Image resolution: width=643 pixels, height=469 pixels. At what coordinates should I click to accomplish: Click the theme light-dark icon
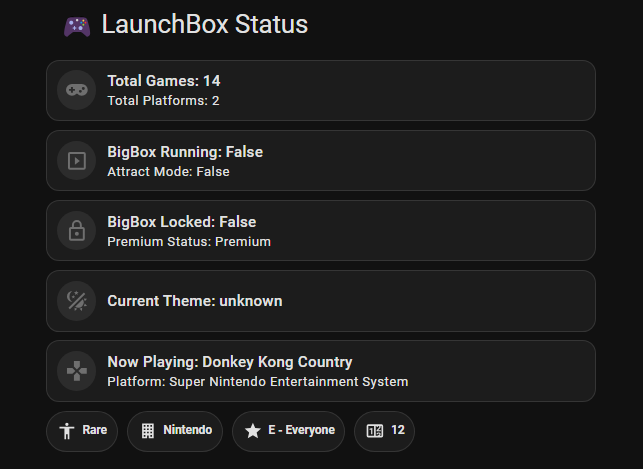click(x=77, y=301)
